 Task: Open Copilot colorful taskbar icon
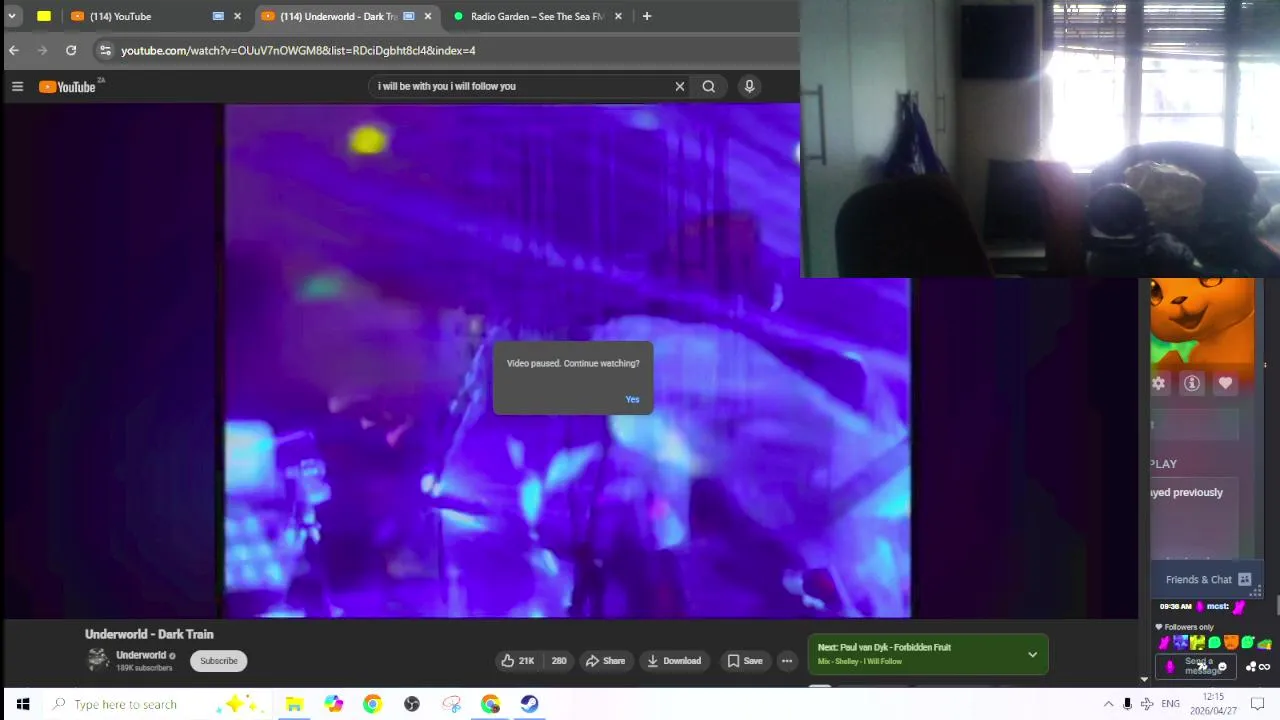(333, 704)
